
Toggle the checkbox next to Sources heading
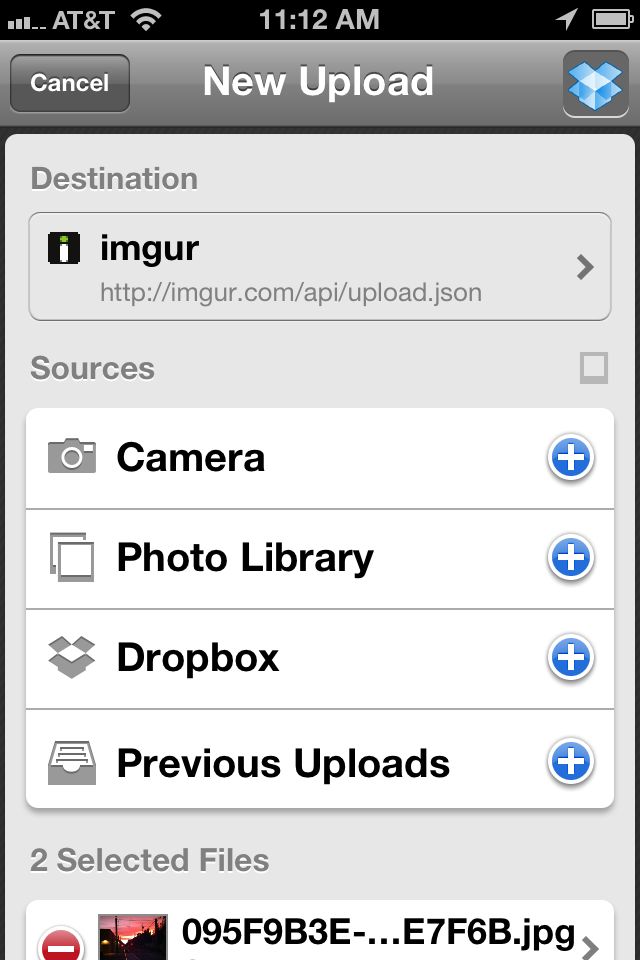[x=593, y=367]
